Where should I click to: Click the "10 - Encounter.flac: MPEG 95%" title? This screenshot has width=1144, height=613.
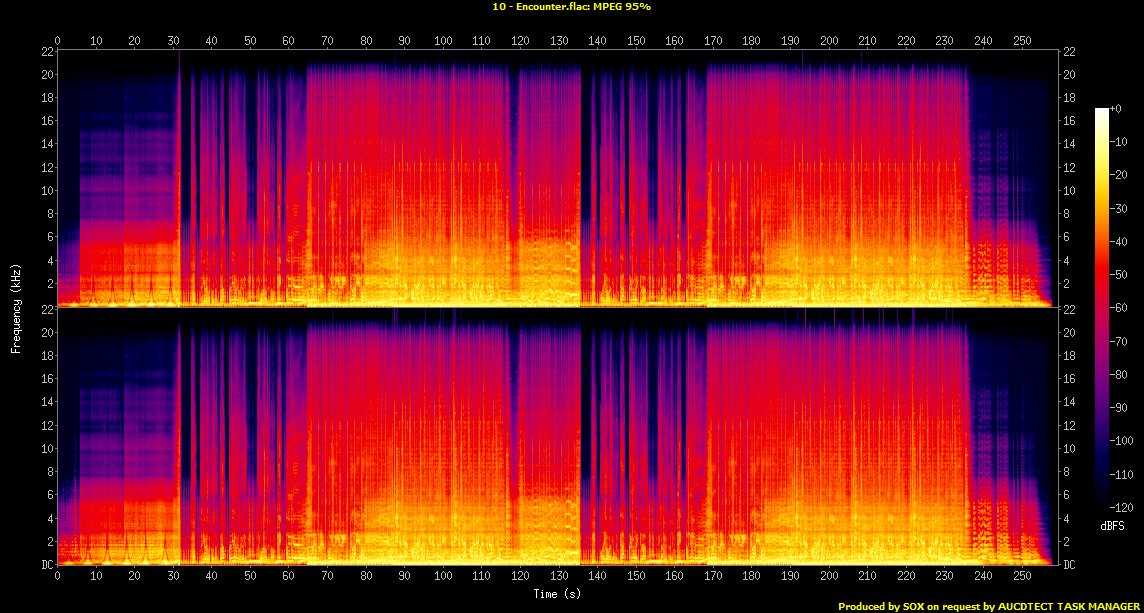tap(569, 6)
